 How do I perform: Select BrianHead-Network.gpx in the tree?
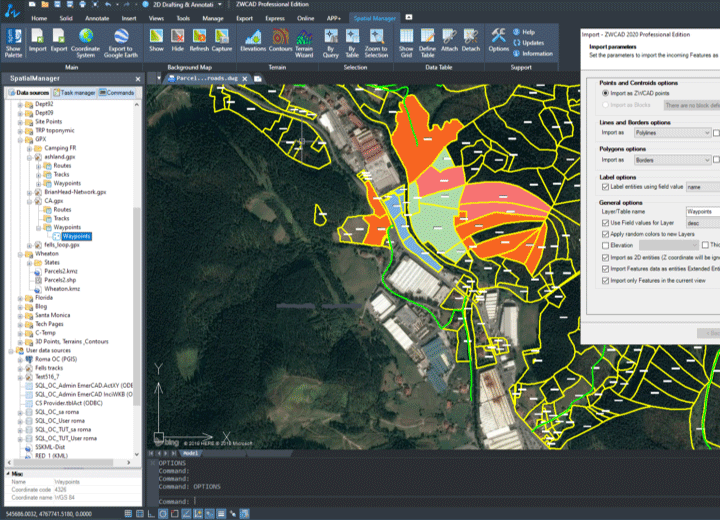coord(75,192)
